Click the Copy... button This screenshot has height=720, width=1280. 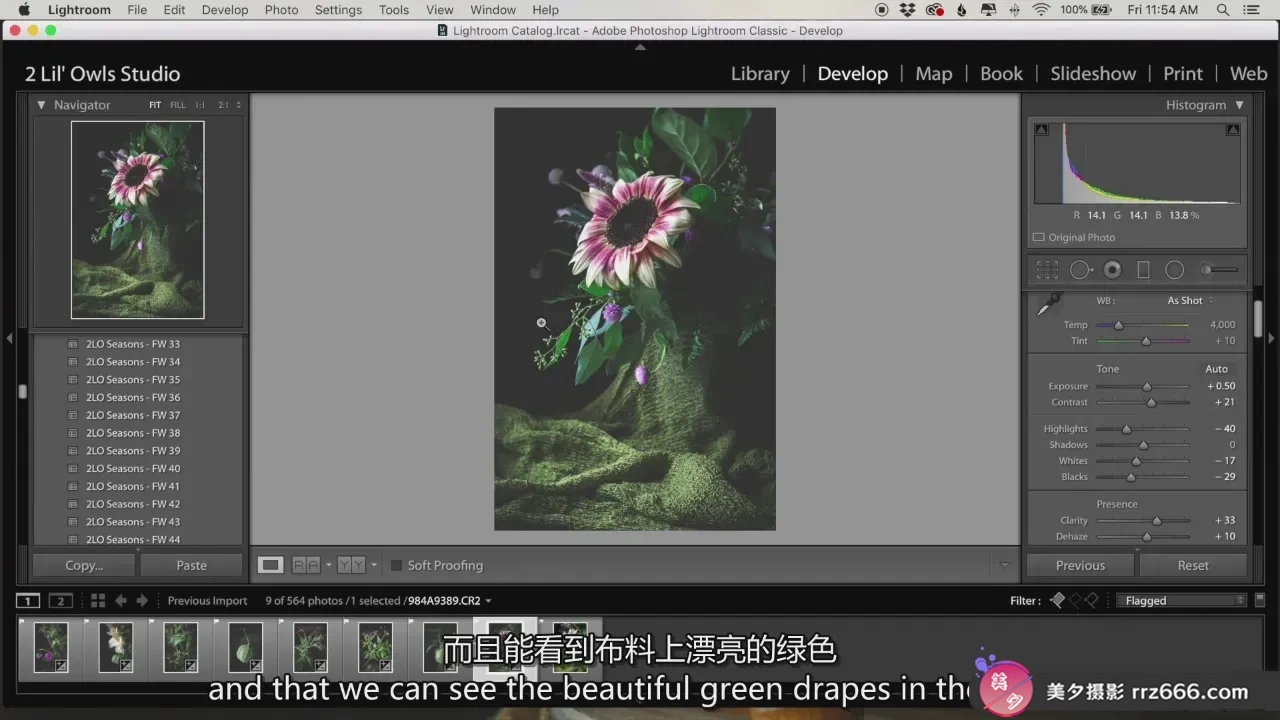click(84, 565)
